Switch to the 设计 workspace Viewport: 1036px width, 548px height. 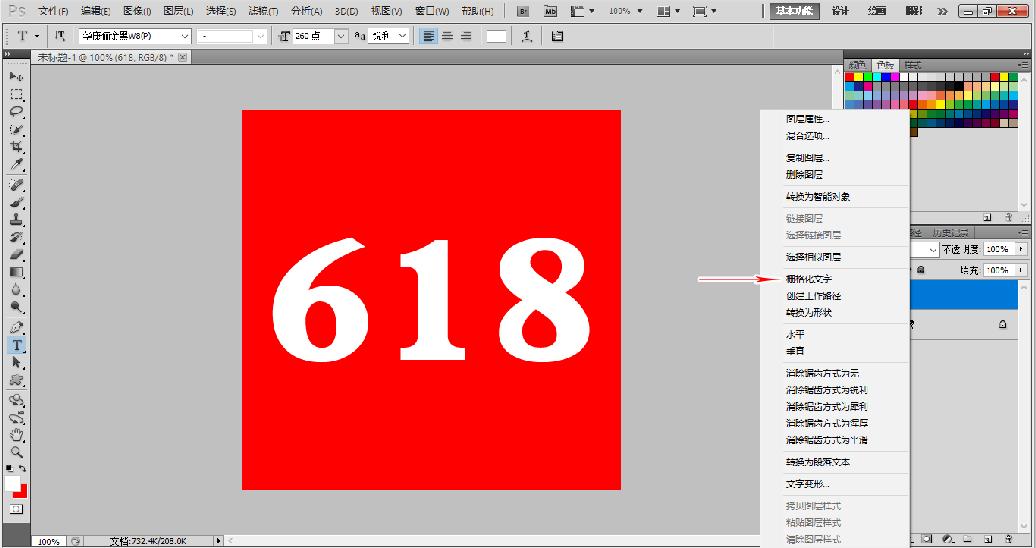point(840,11)
